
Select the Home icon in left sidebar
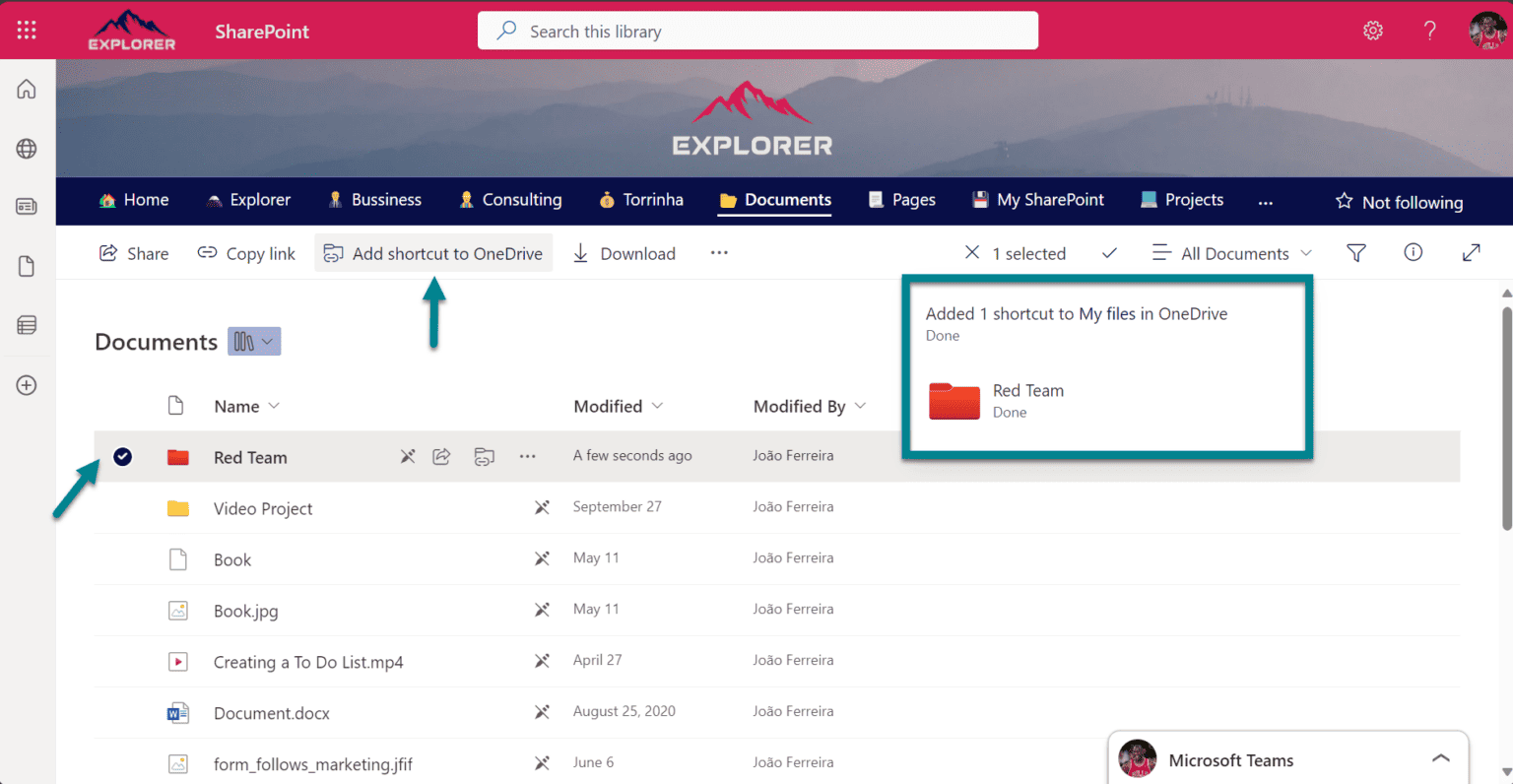point(27,88)
